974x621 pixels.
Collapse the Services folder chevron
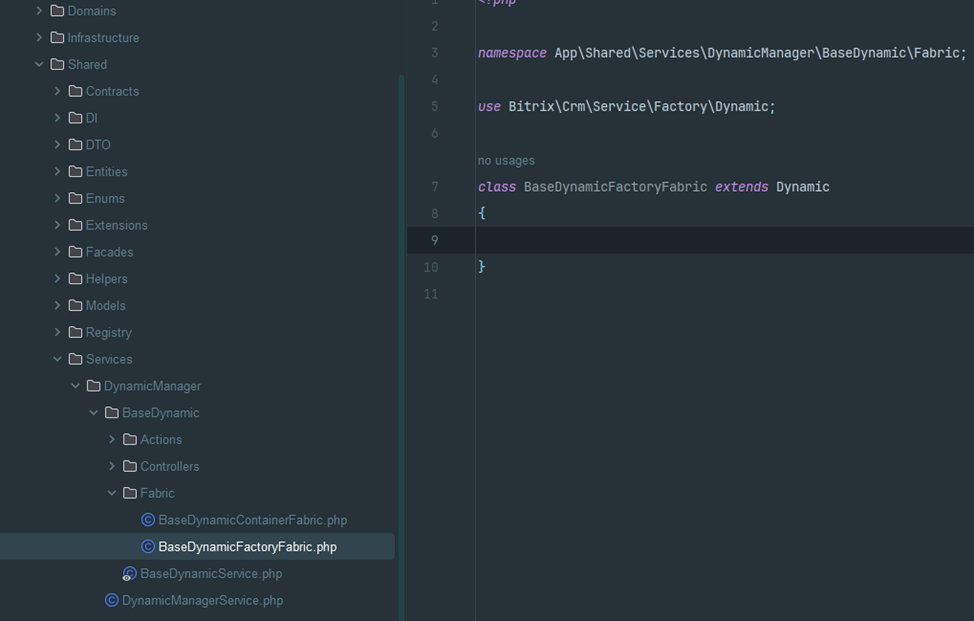point(58,359)
